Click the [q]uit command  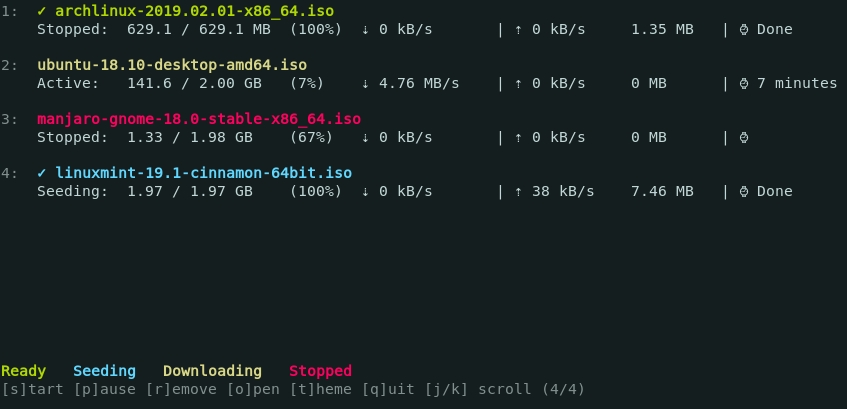[x=388, y=389]
